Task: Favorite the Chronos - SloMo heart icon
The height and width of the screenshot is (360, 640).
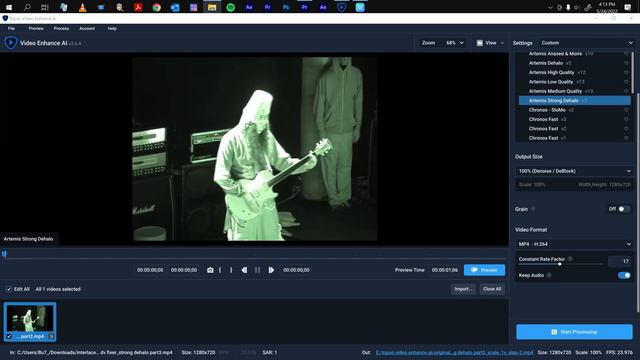Action: (x=626, y=110)
